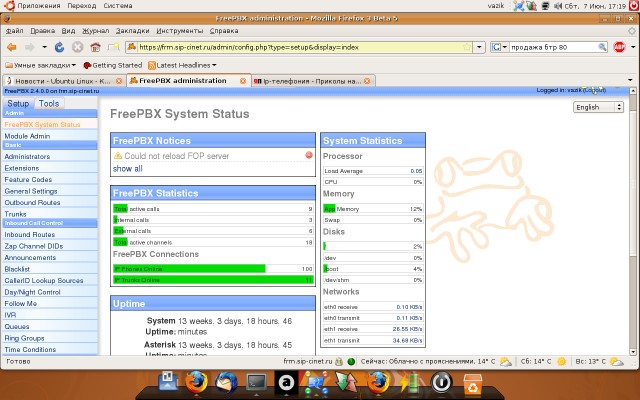Expand the Умные закладки bookmarks folder
640x400 pixels.
tap(40, 65)
